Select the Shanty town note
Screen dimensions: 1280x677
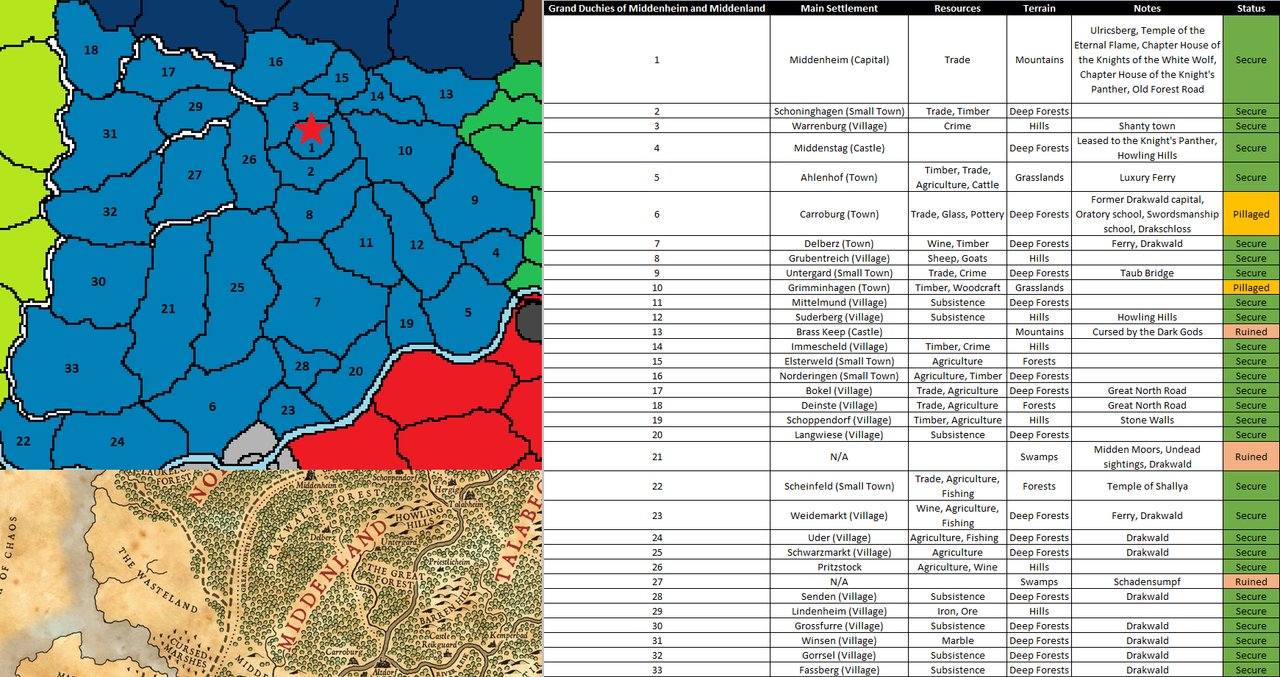(1147, 126)
